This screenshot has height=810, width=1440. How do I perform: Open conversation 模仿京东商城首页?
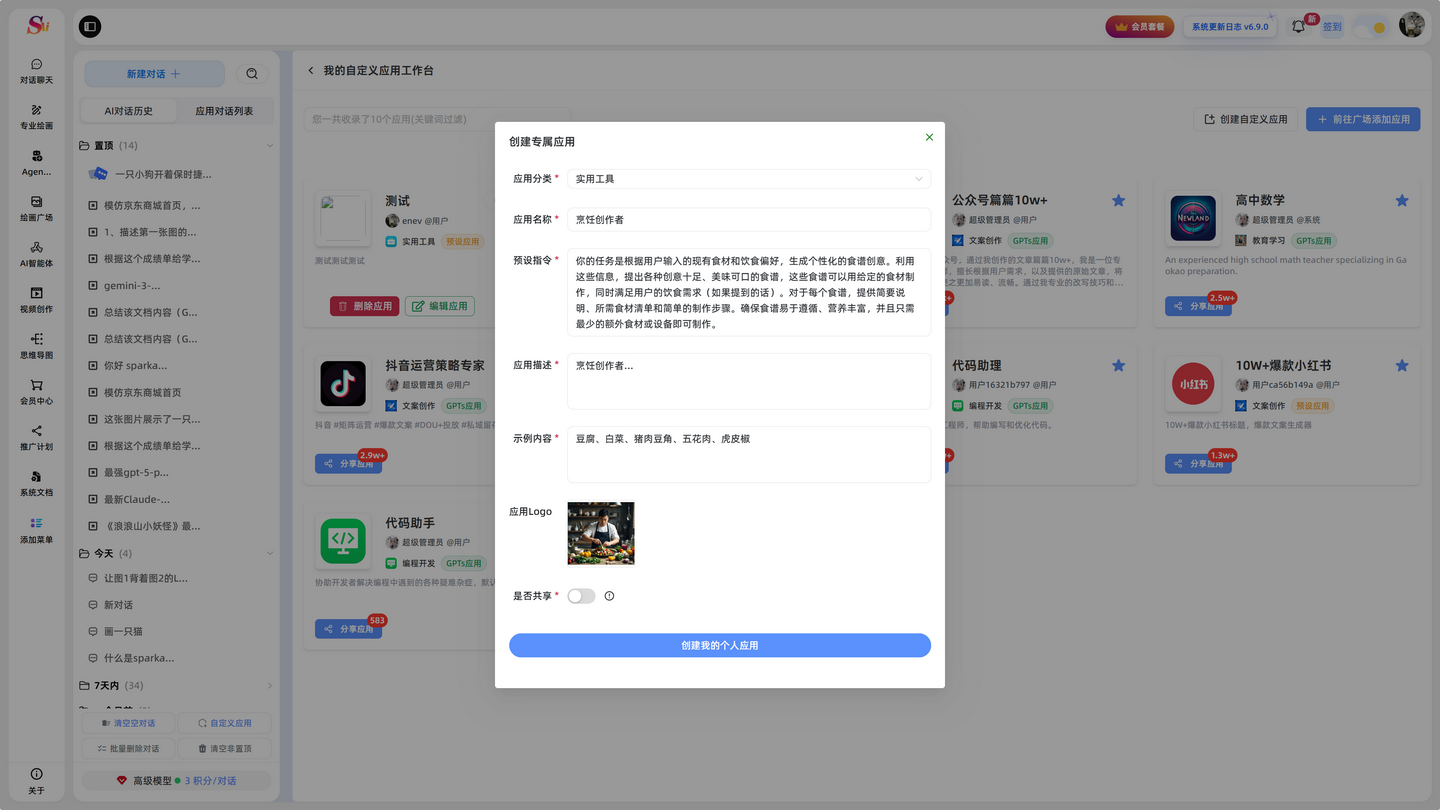point(143,392)
